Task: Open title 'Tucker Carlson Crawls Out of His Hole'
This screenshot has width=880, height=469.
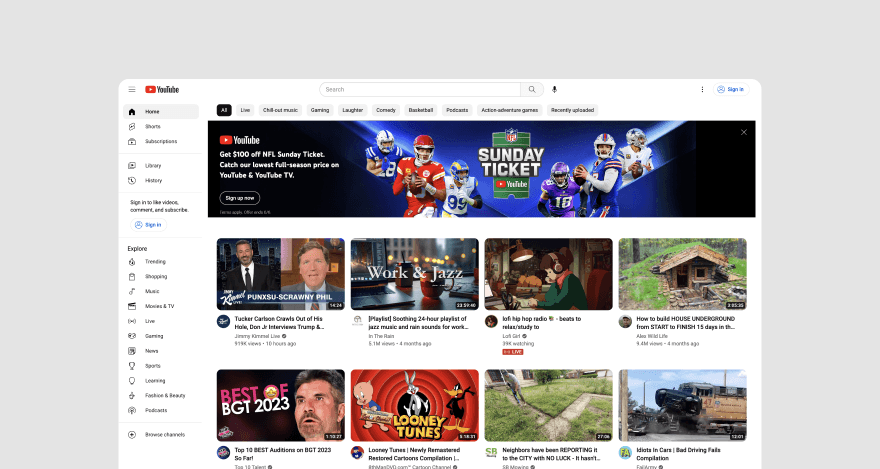Action: coord(279,323)
